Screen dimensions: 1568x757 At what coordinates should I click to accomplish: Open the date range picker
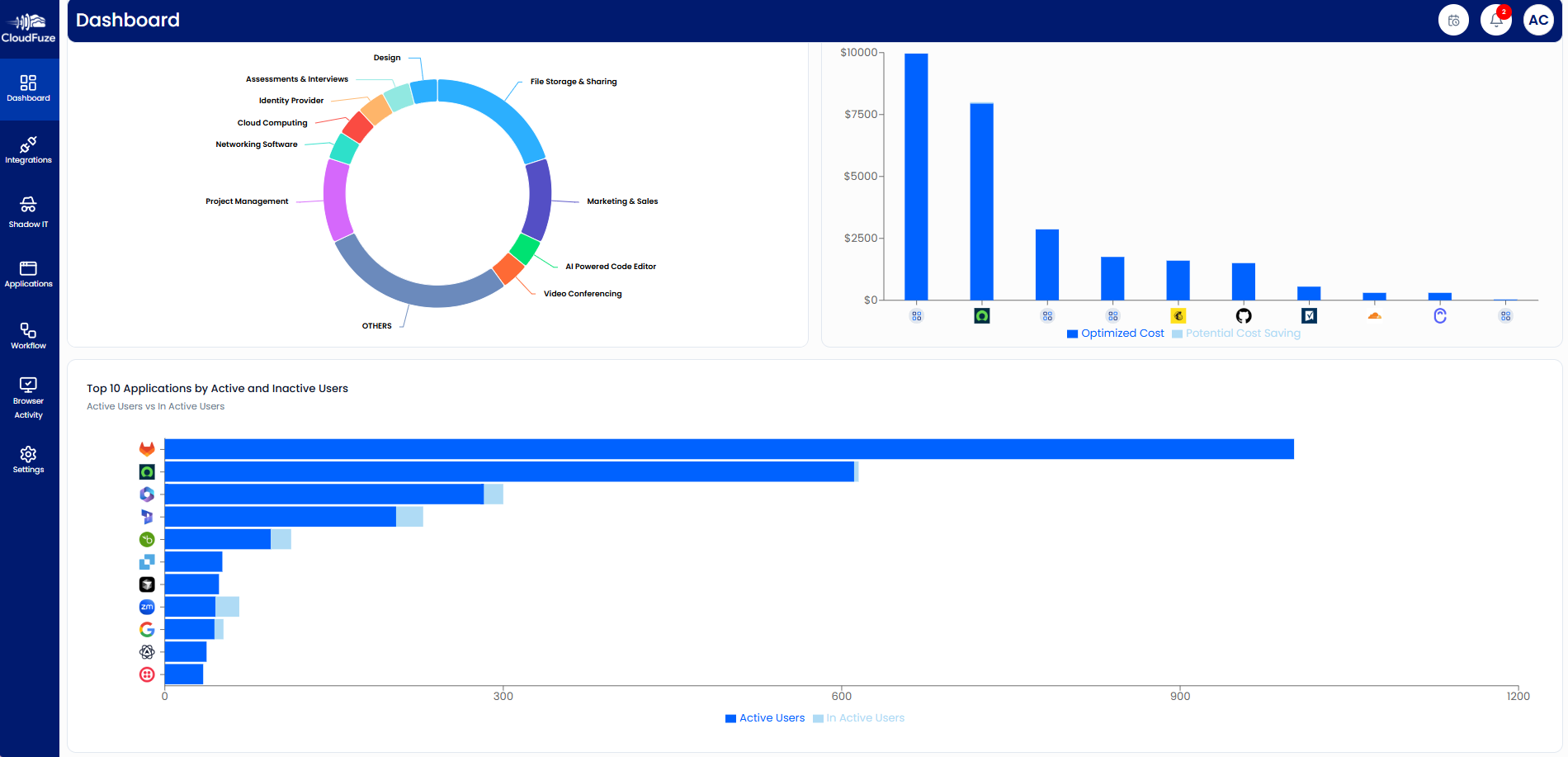point(1453,19)
